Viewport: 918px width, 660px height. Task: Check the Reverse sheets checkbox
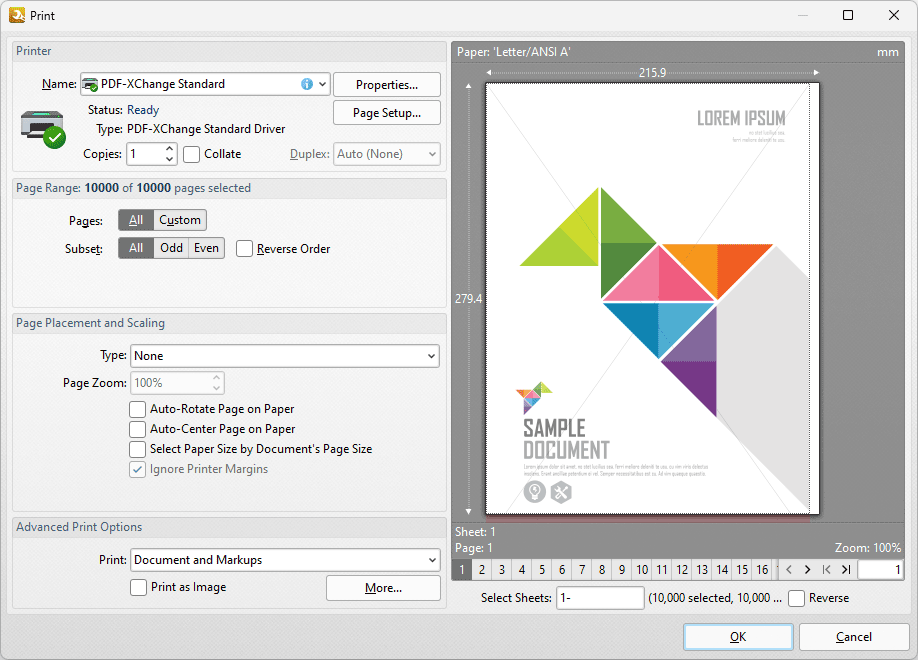point(796,599)
